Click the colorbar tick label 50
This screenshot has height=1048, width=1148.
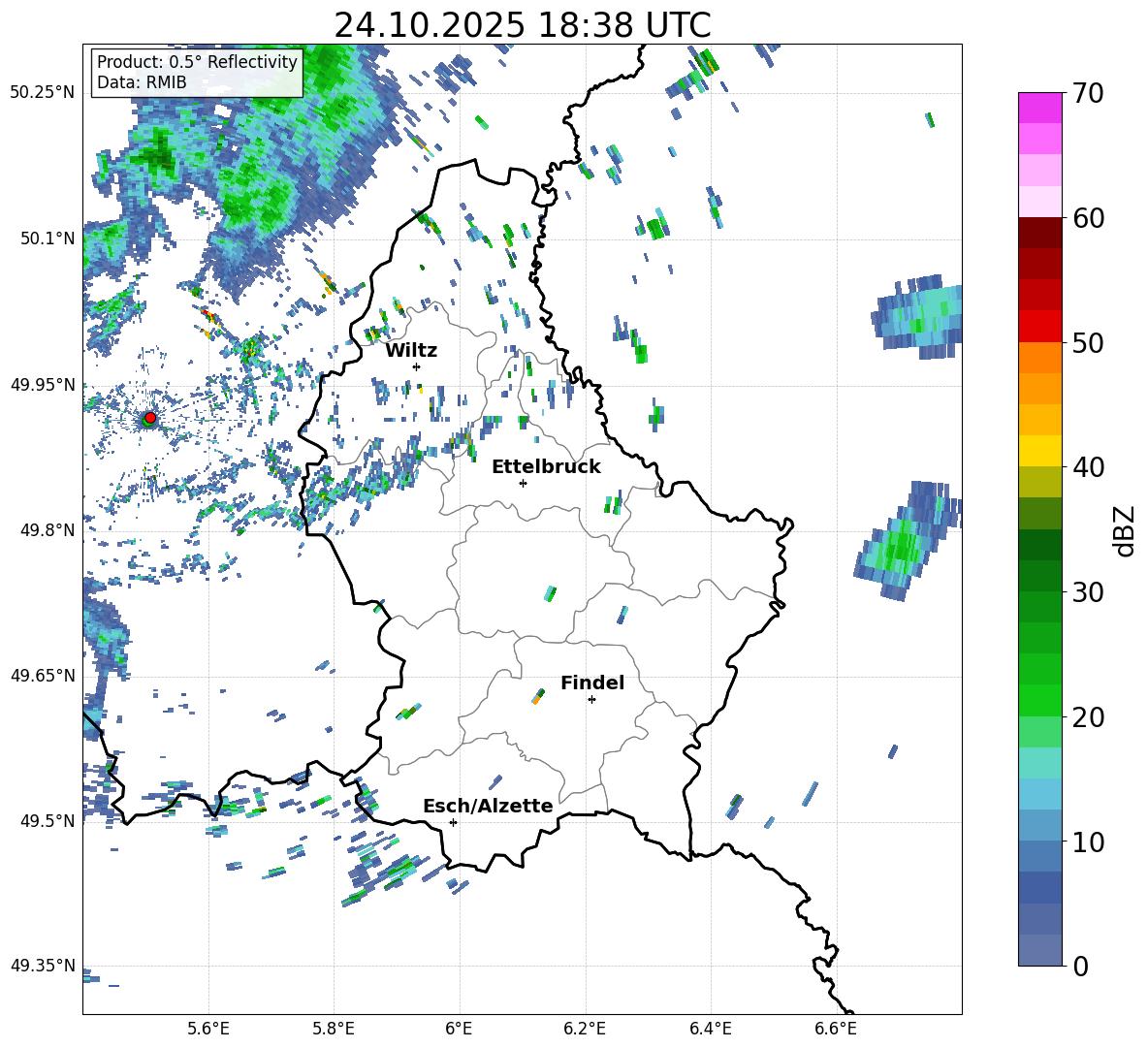(1088, 343)
